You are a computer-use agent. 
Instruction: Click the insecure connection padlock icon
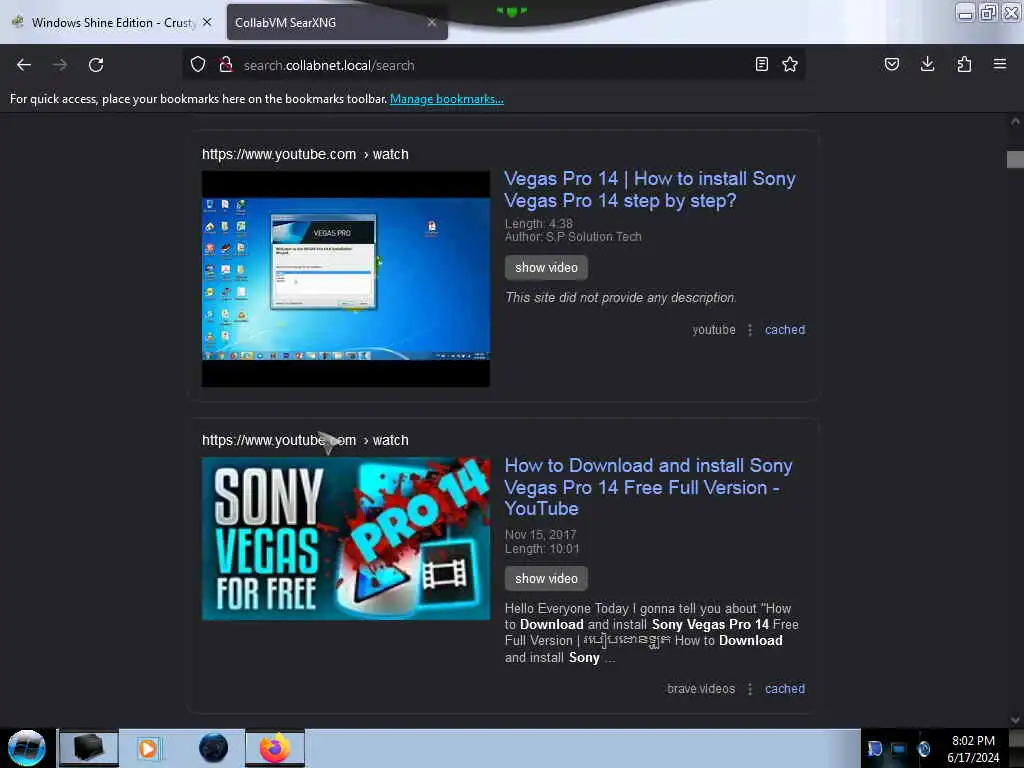226,65
